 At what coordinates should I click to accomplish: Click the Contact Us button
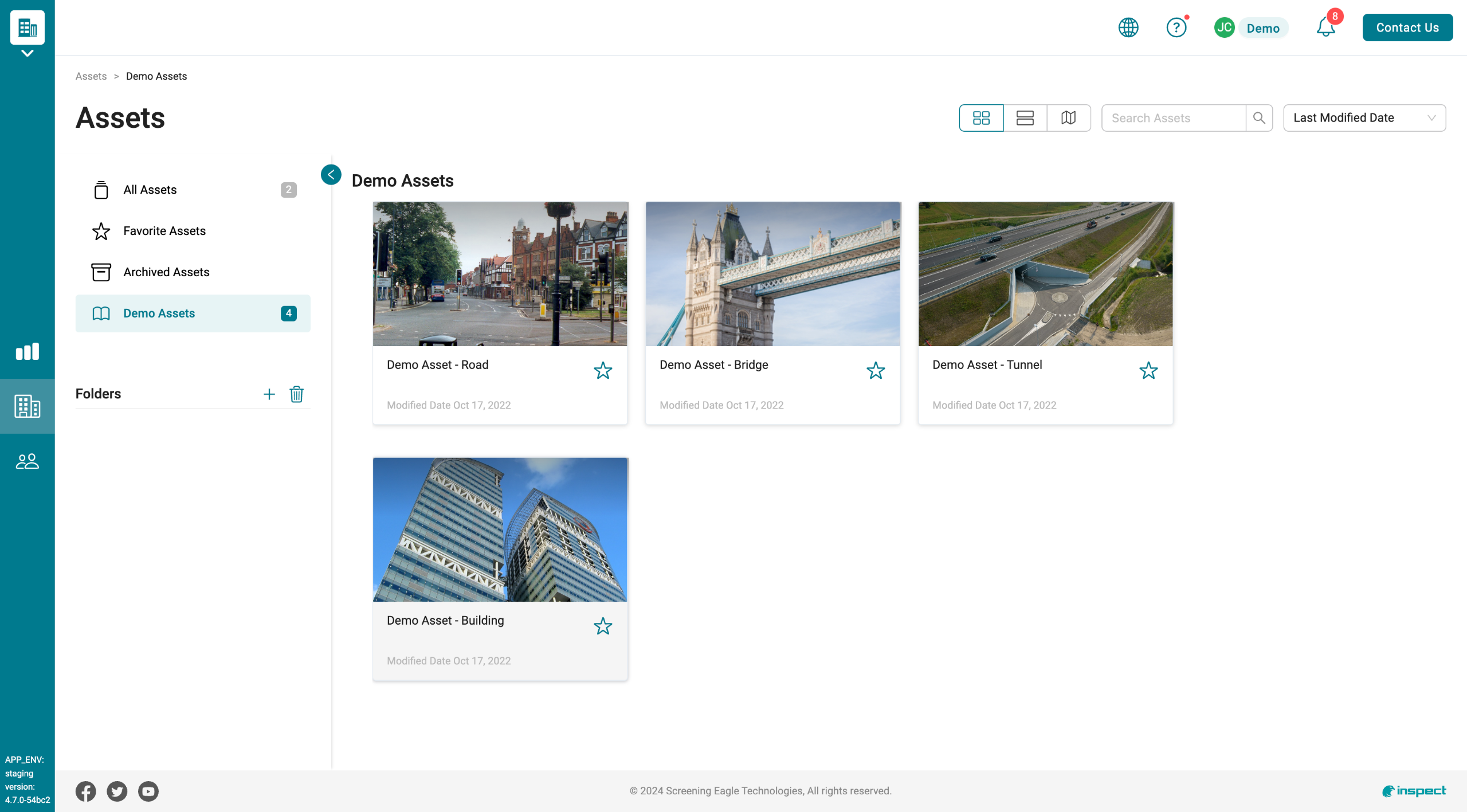pyautogui.click(x=1407, y=28)
